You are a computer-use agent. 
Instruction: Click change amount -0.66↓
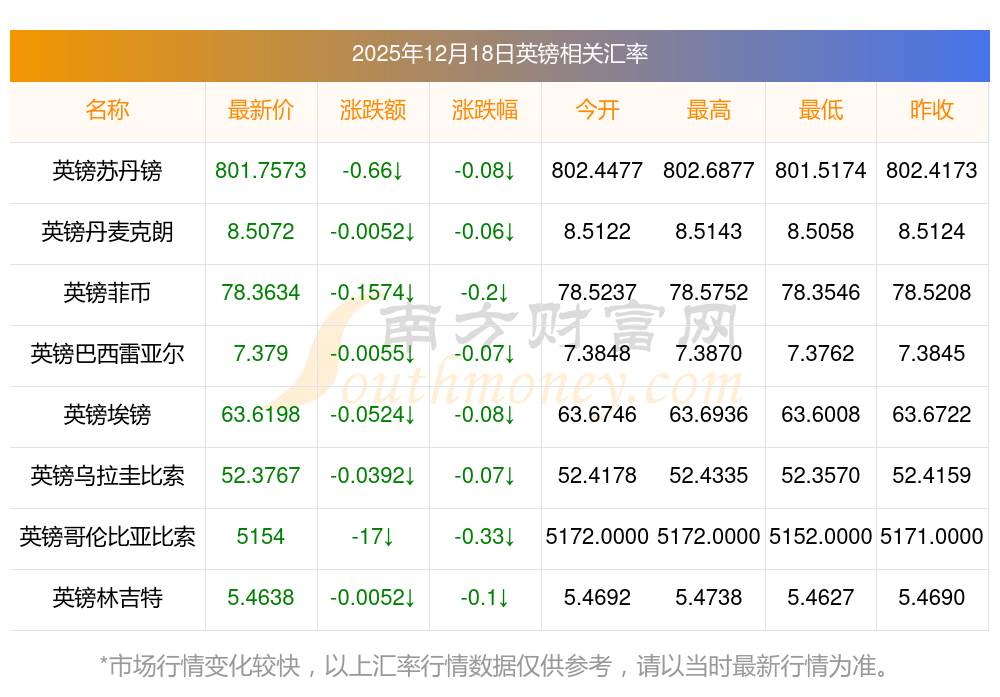tap(373, 171)
